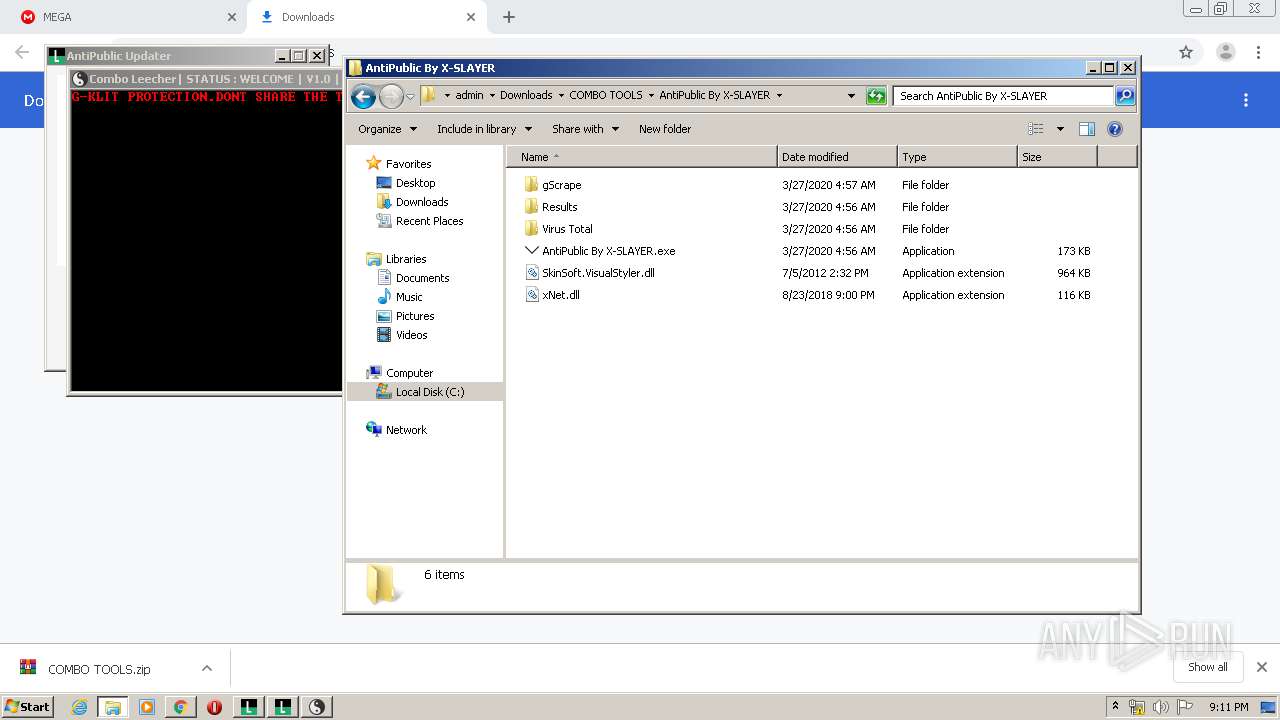1280x720 pixels.
Task: Open Recent Places in navigation pane
Action: [x=420, y=221]
